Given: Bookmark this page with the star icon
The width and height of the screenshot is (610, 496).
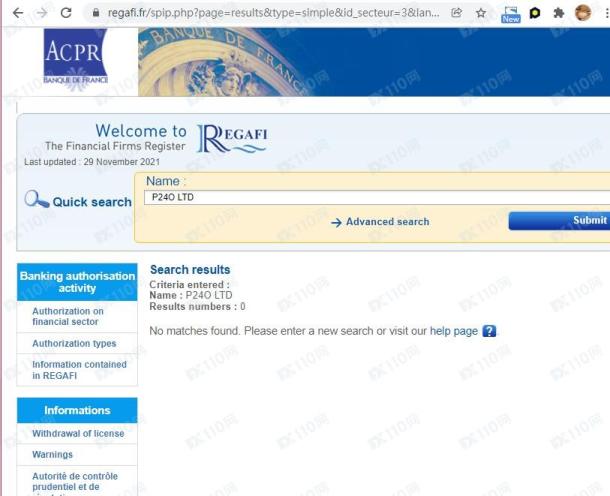Looking at the screenshot, I should (x=481, y=13).
